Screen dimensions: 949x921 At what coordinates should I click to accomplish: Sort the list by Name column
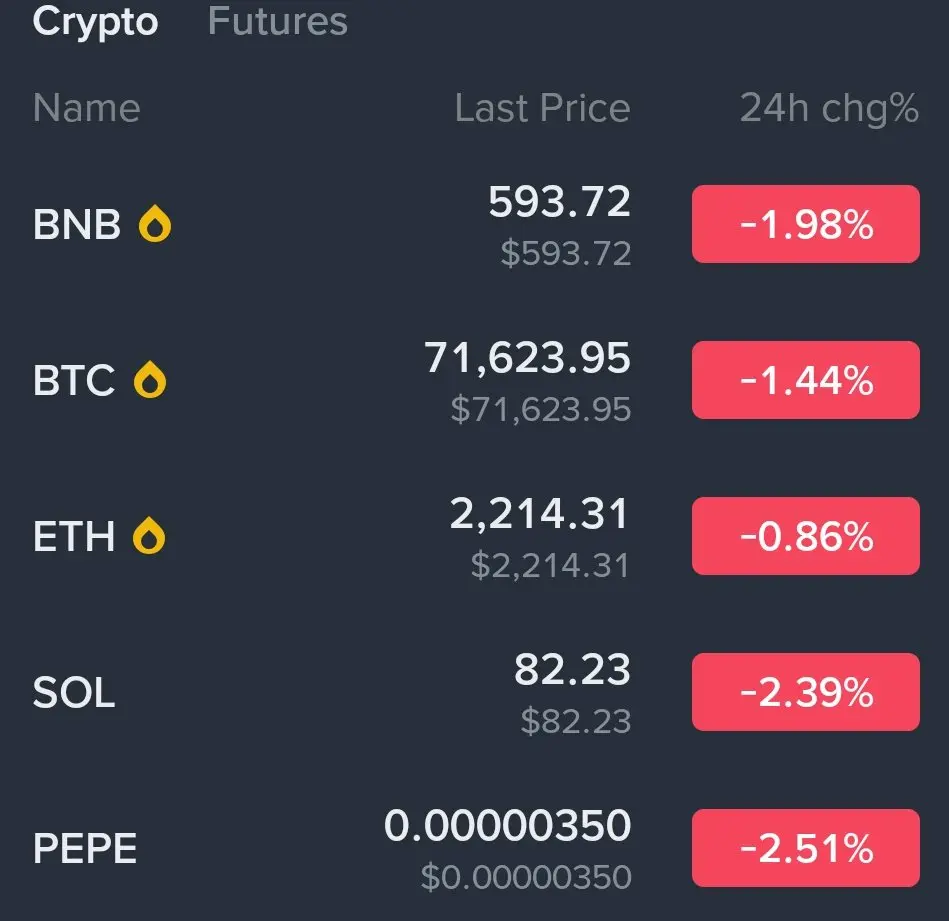pyautogui.click(x=86, y=108)
